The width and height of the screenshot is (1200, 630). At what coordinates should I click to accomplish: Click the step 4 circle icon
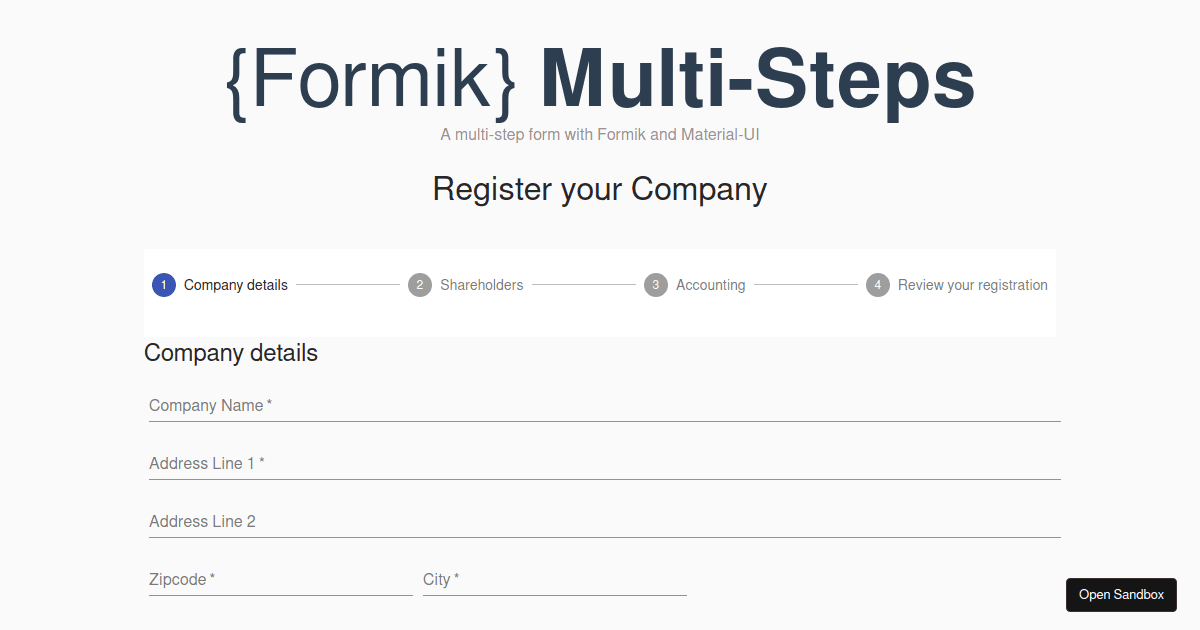click(878, 285)
